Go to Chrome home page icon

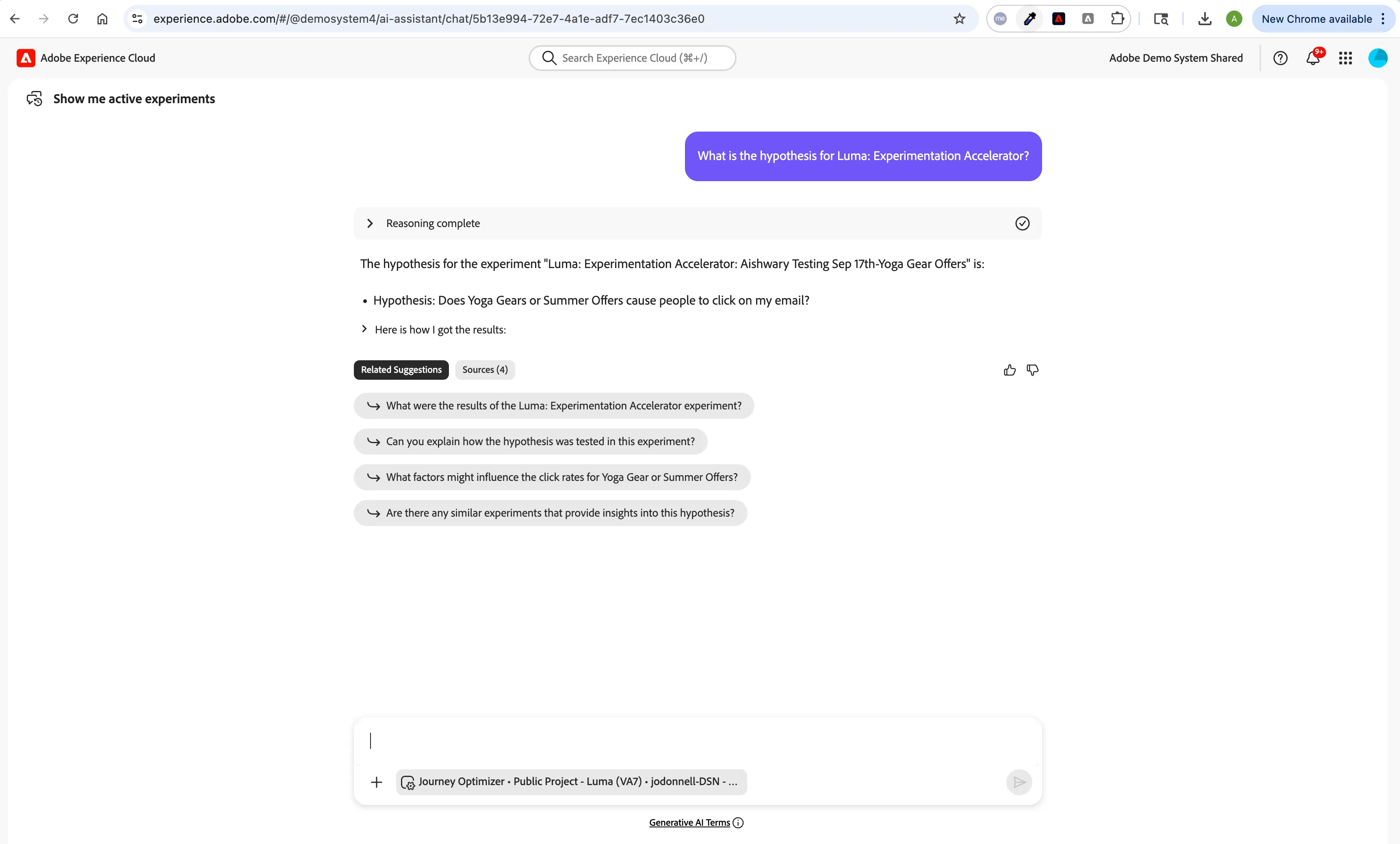102,19
